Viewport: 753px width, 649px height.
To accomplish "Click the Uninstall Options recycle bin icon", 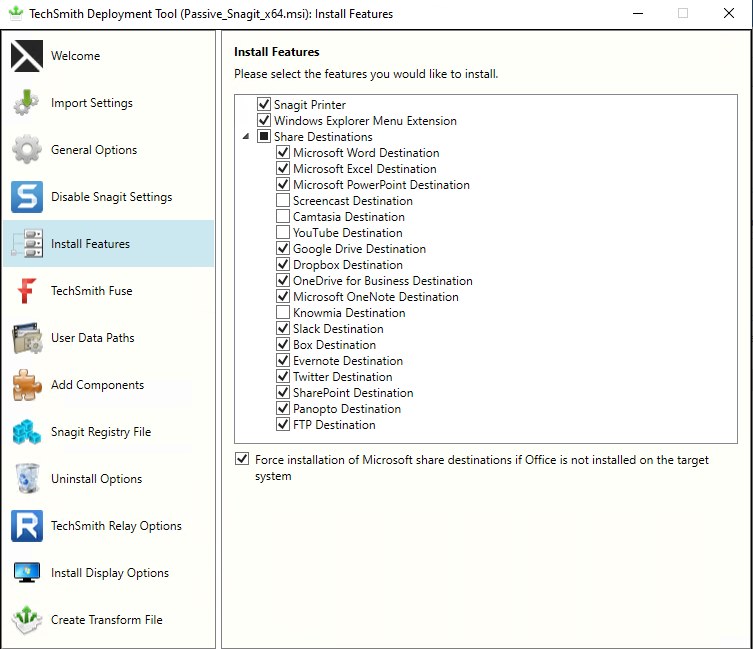I will pyautogui.click(x=27, y=478).
